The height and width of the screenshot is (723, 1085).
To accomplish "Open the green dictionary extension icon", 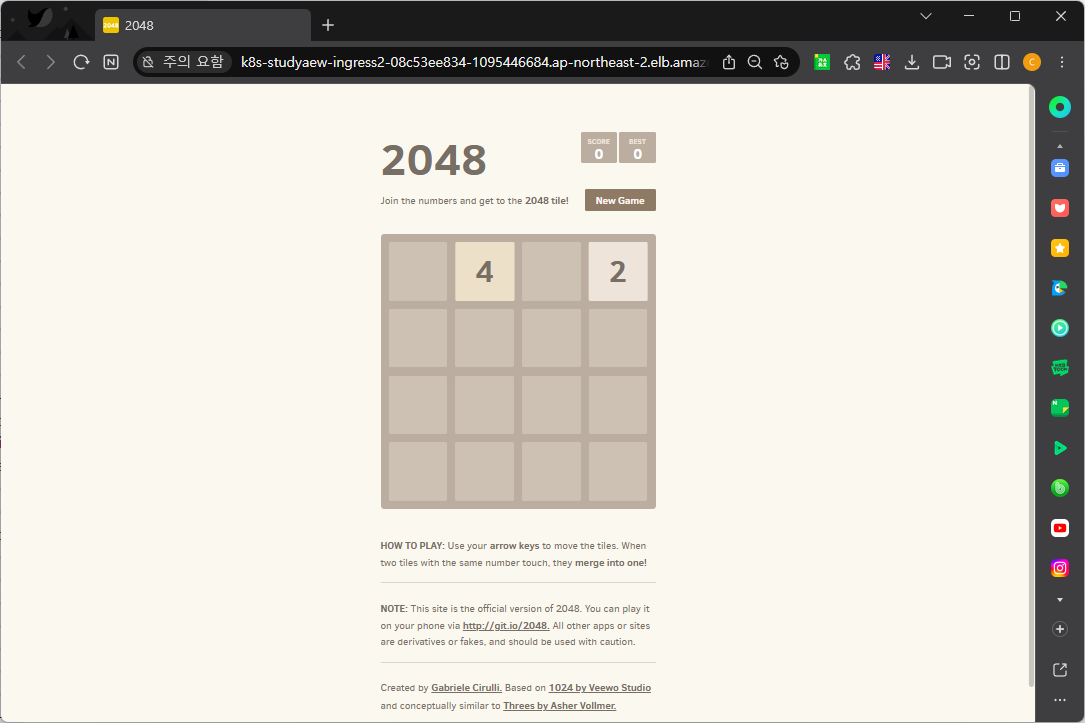I will coord(822,62).
